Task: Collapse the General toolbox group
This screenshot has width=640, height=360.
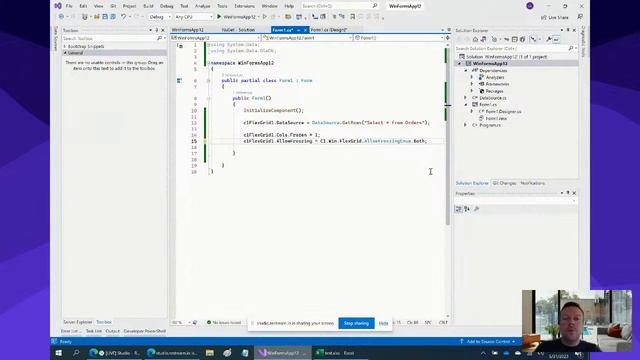Action: click(65, 53)
